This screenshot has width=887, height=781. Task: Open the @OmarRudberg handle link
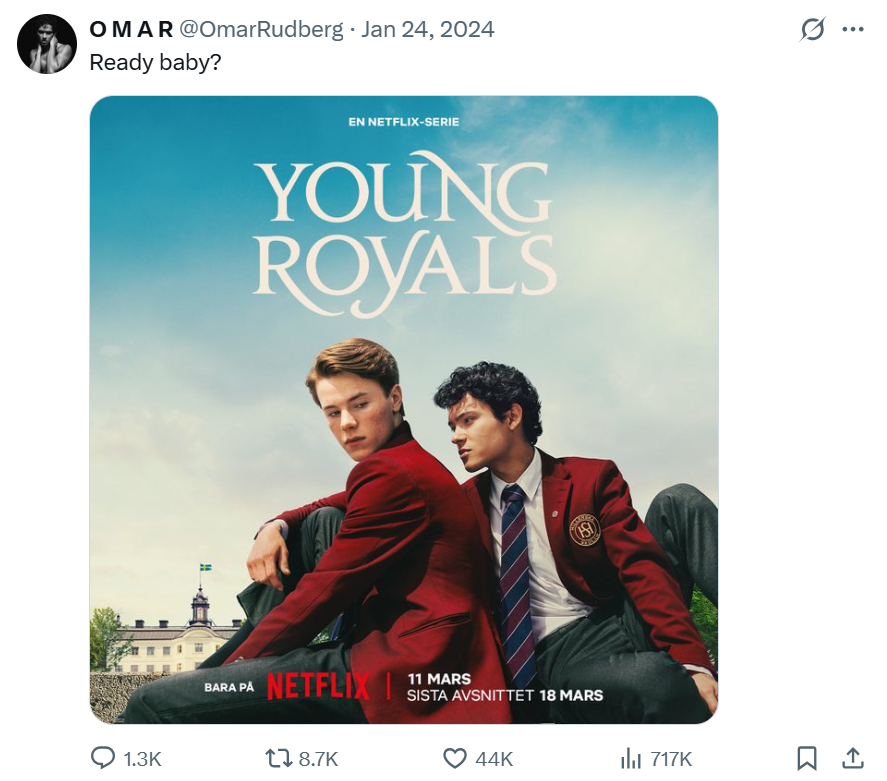[260, 30]
